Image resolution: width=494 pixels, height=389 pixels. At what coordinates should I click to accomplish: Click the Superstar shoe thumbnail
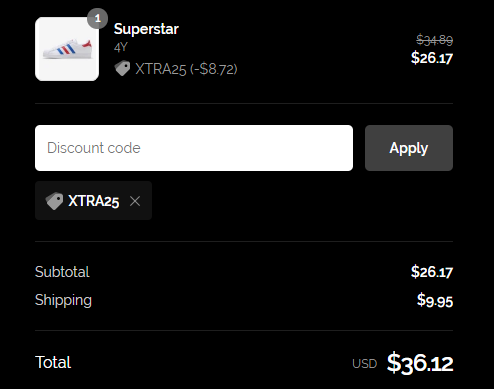(67, 49)
